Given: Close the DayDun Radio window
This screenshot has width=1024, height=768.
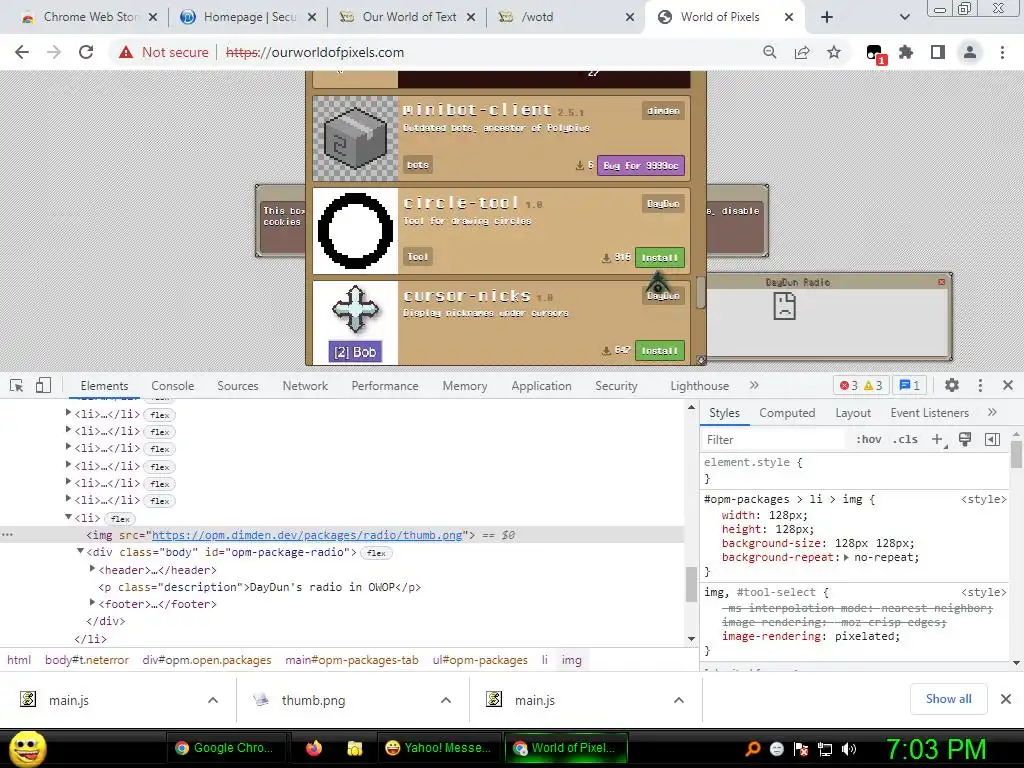Looking at the screenshot, I should [941, 282].
